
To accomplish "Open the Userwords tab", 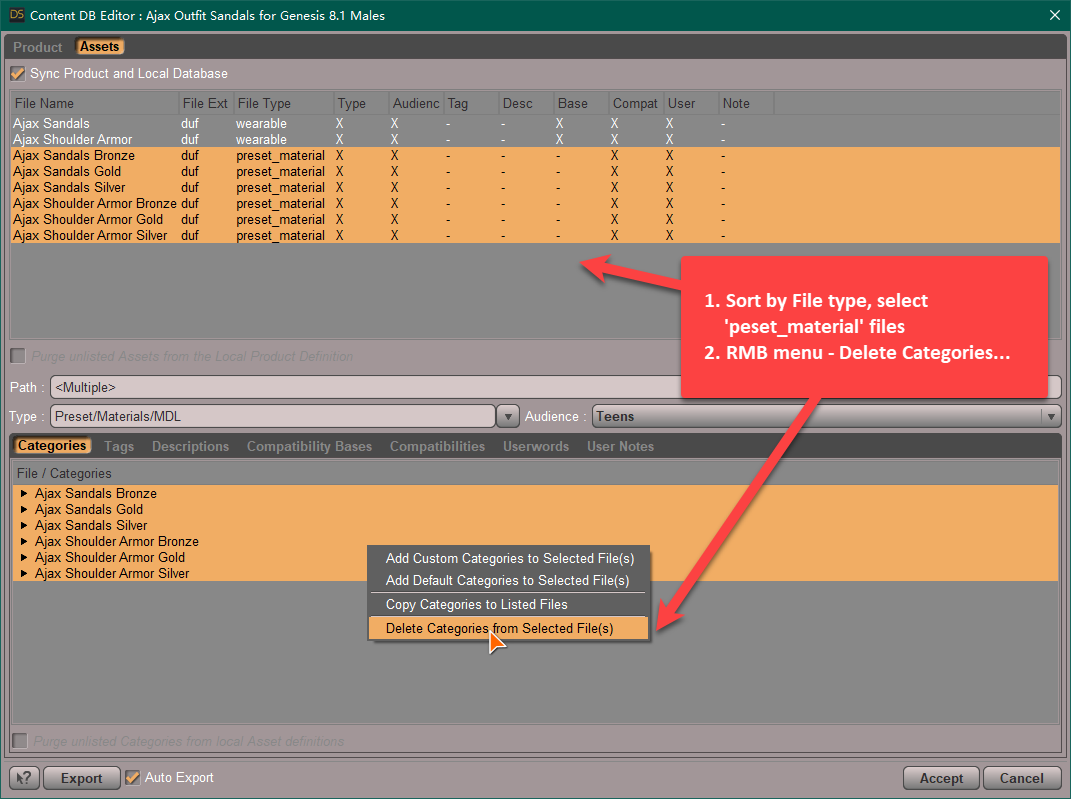I will (x=536, y=446).
